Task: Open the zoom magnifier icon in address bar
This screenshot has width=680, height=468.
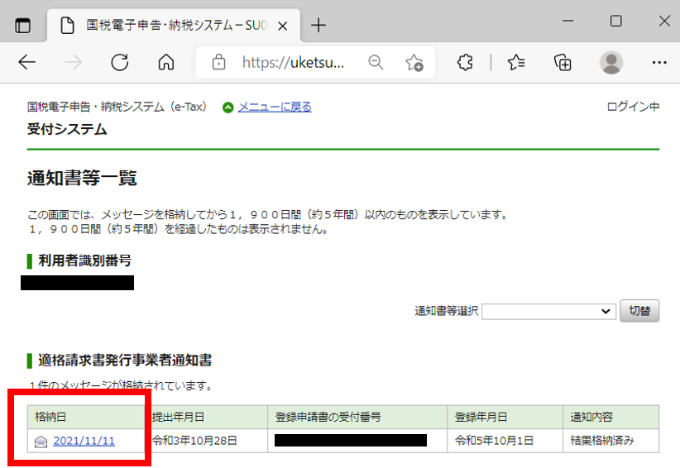Action: (376, 62)
